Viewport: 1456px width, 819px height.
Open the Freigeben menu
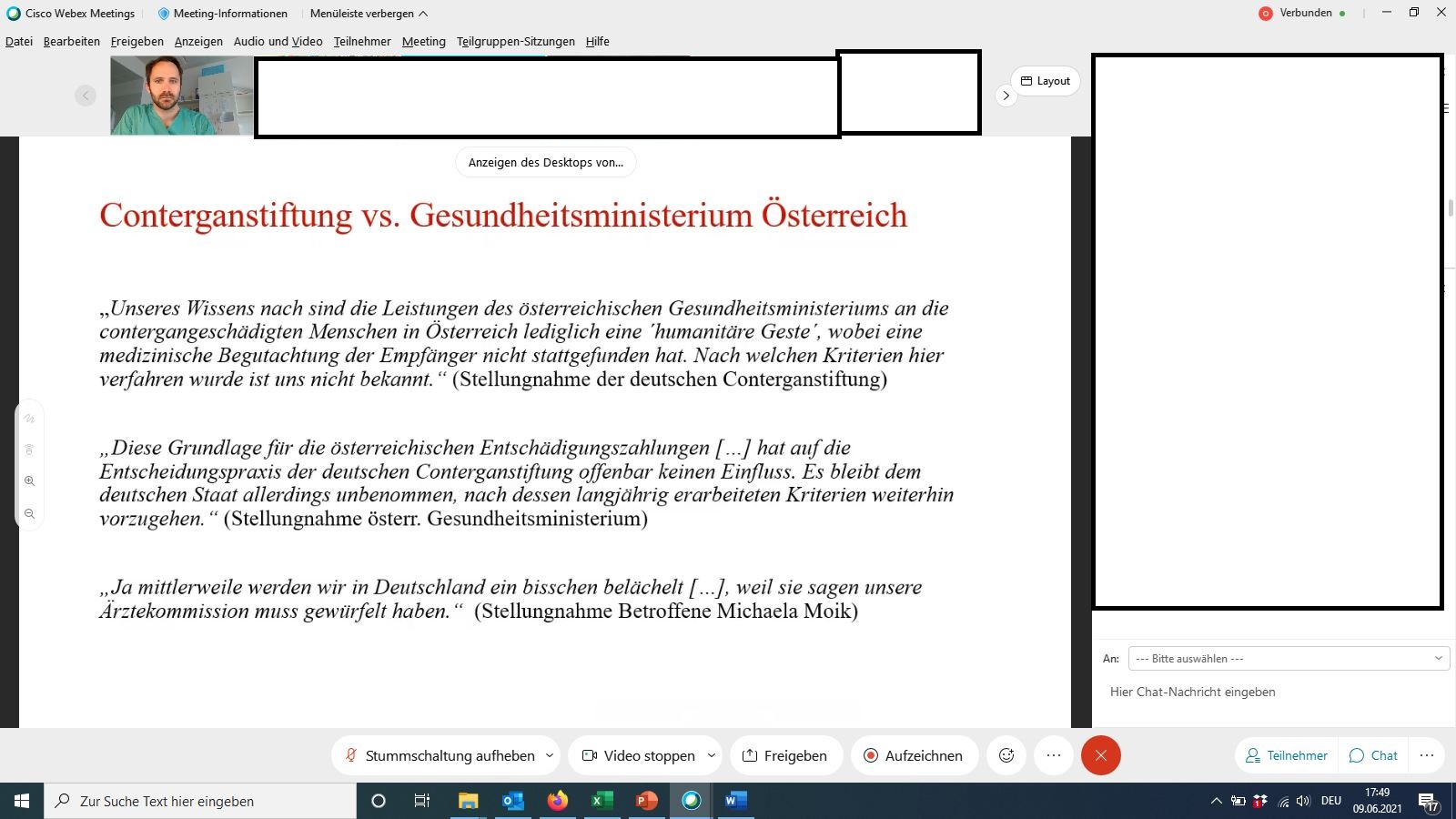[x=137, y=41]
